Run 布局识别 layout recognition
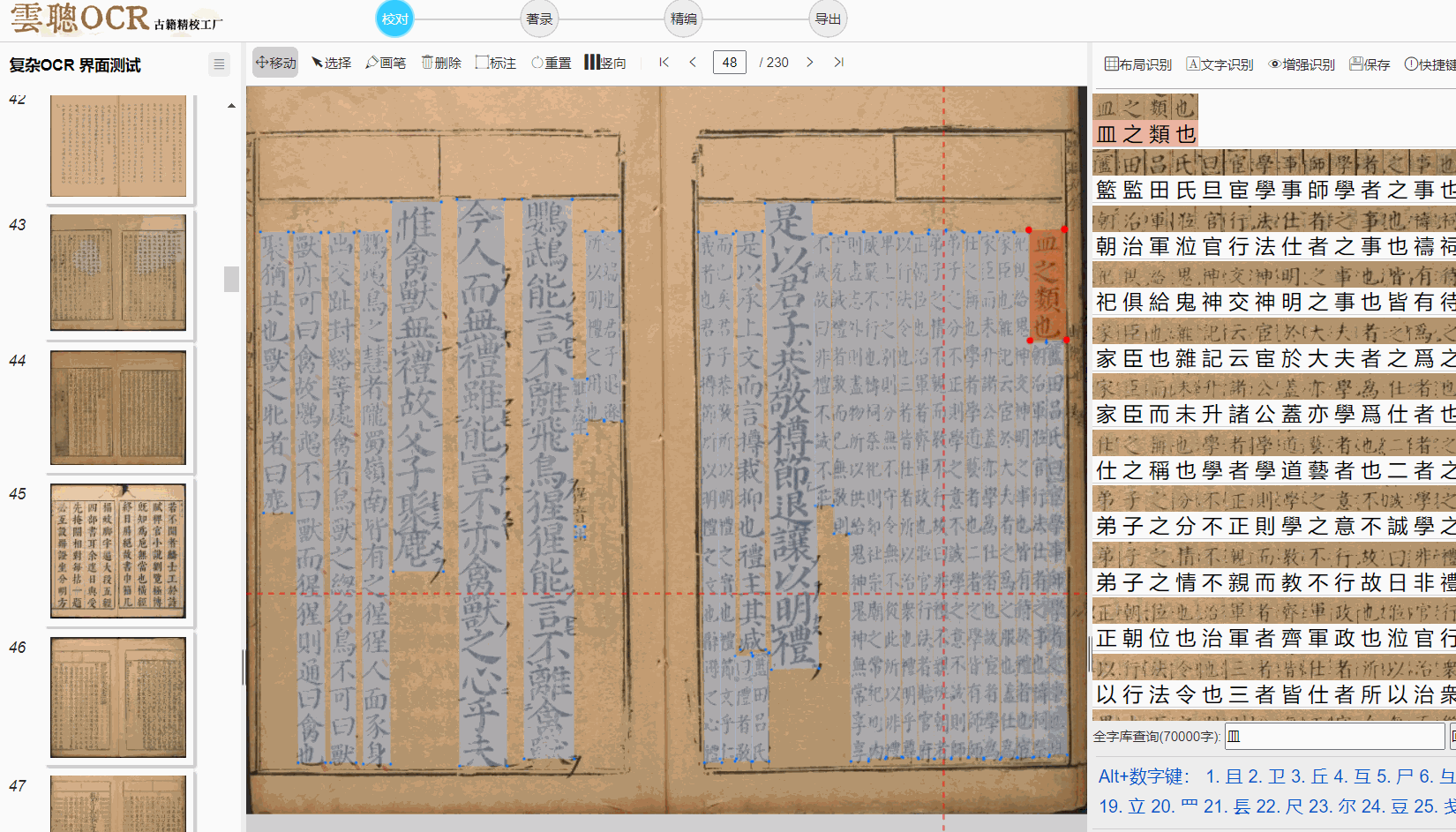Image resolution: width=1456 pixels, height=832 pixels. [1138, 64]
